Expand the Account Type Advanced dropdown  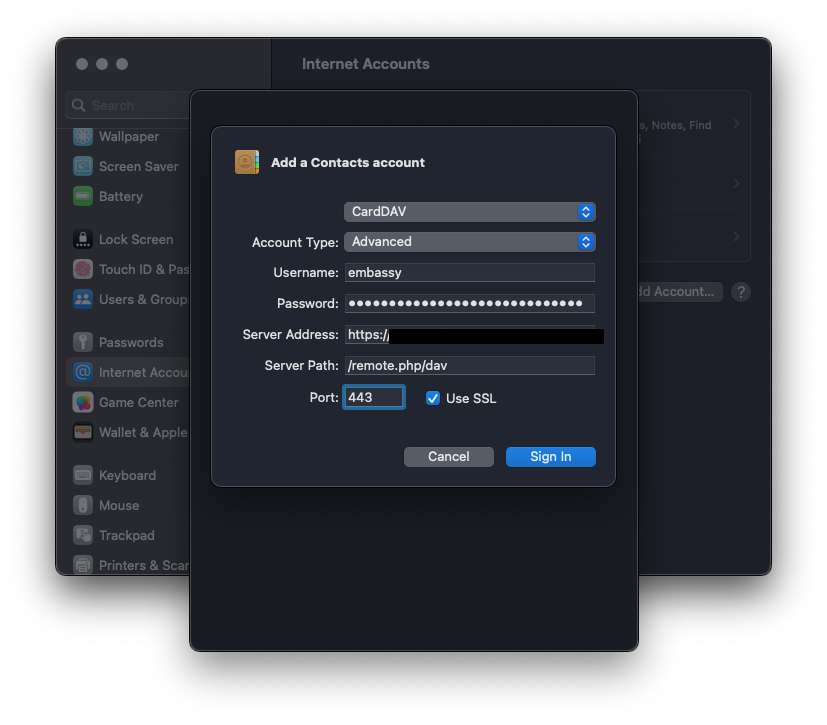(x=469, y=242)
